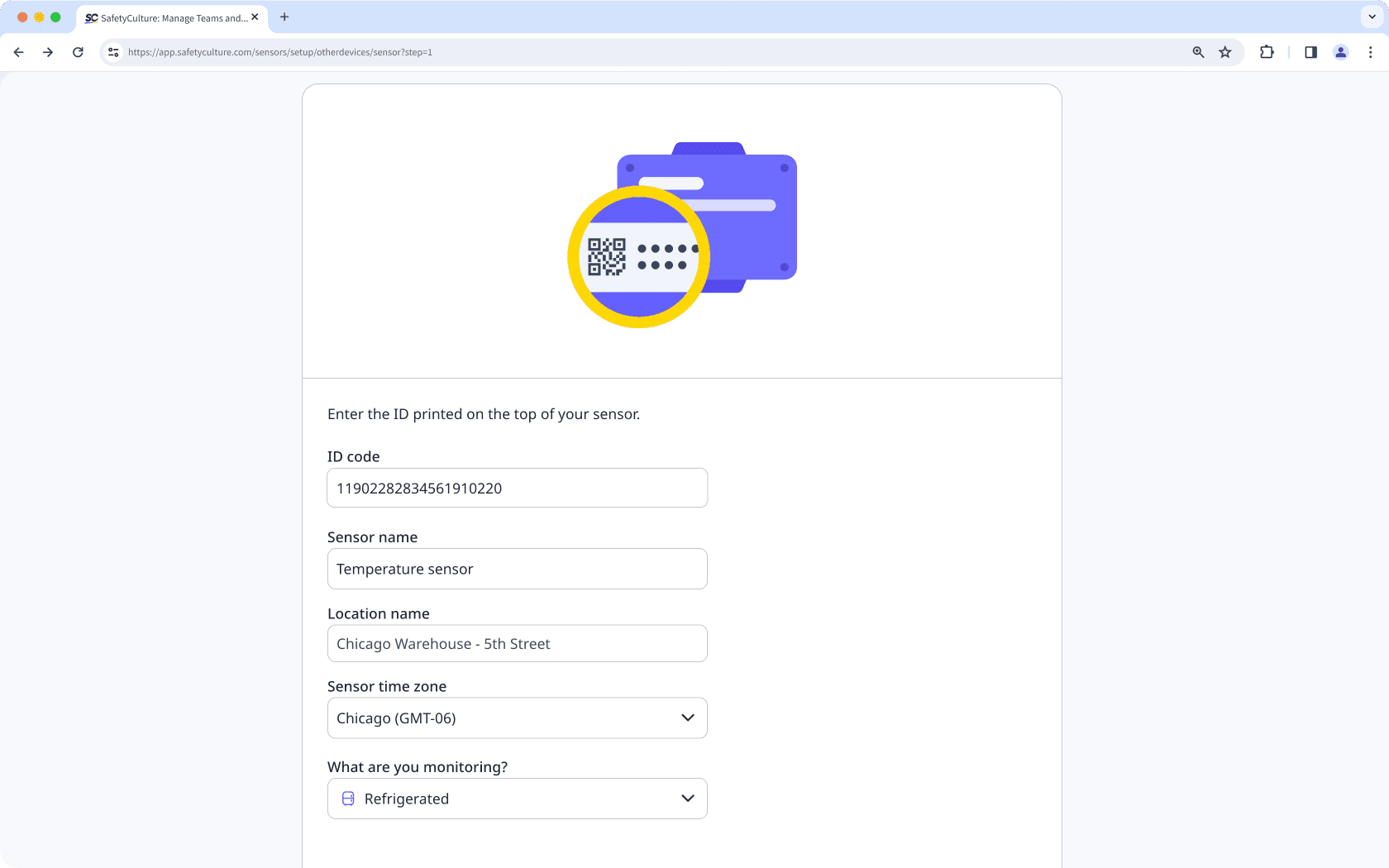Image resolution: width=1389 pixels, height=868 pixels.
Task: Open the three-dot browser menu
Action: [x=1371, y=51]
